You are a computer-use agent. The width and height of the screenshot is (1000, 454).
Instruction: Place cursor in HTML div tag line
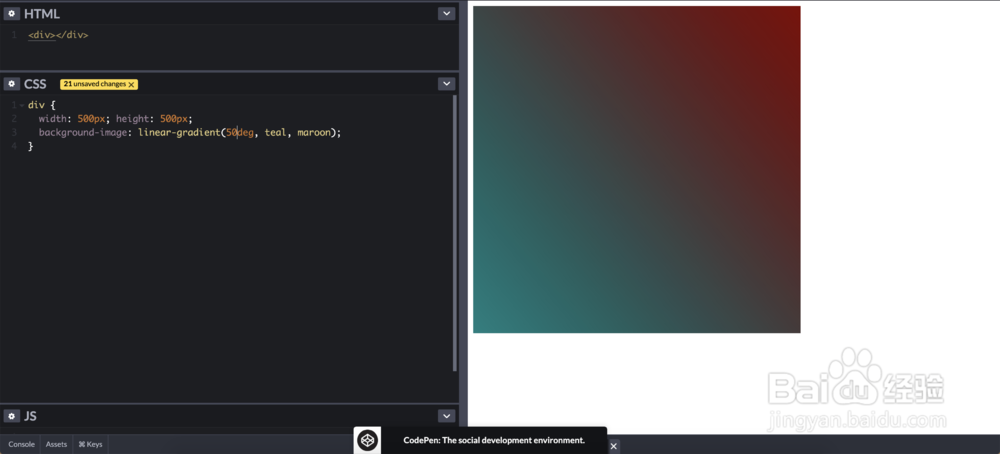[x=58, y=35]
